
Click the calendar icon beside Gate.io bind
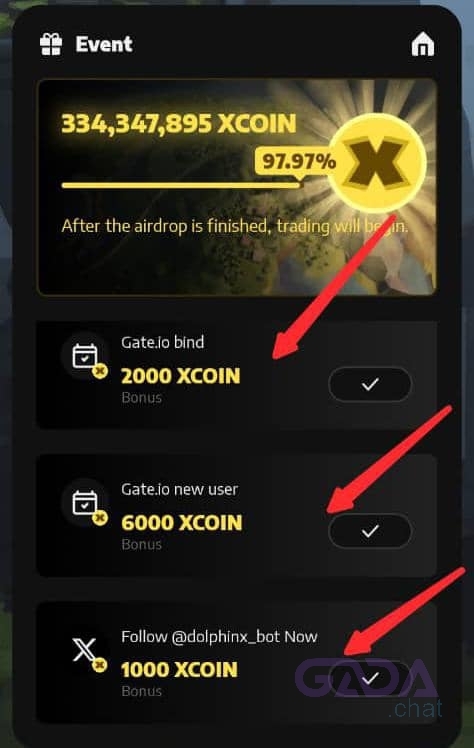click(x=86, y=357)
